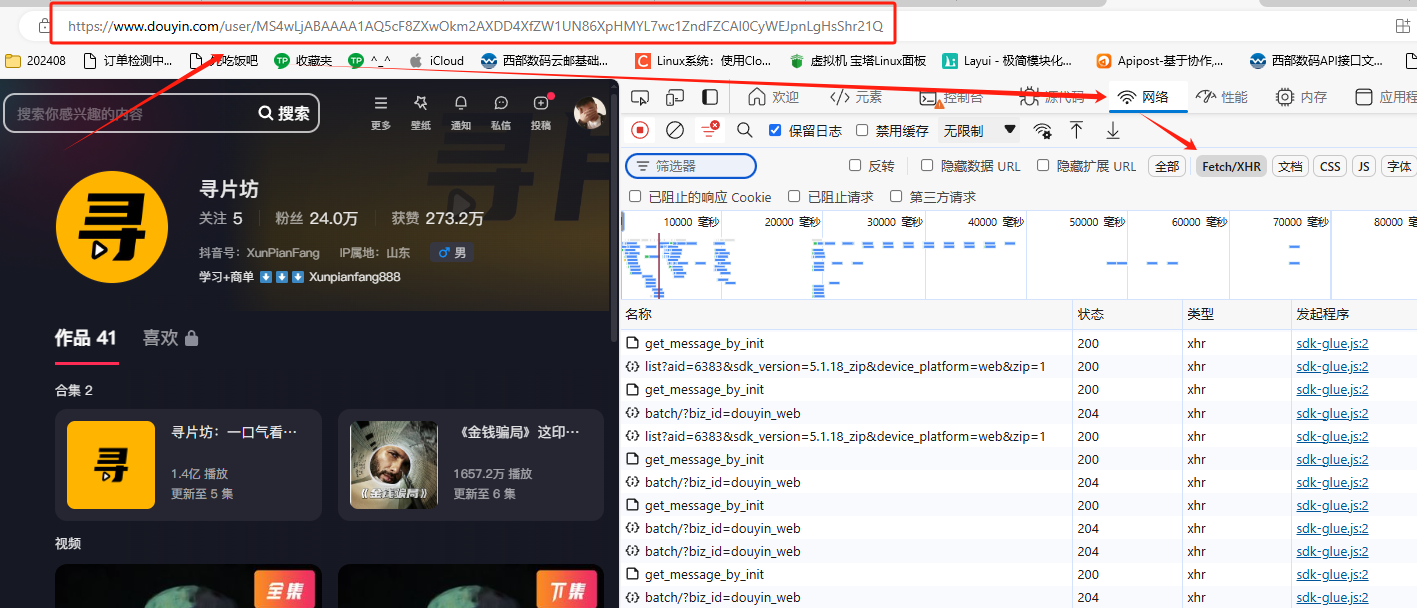The image size is (1417, 608).
Task: Open the 无限制 throttling dropdown
Action: click(979, 130)
